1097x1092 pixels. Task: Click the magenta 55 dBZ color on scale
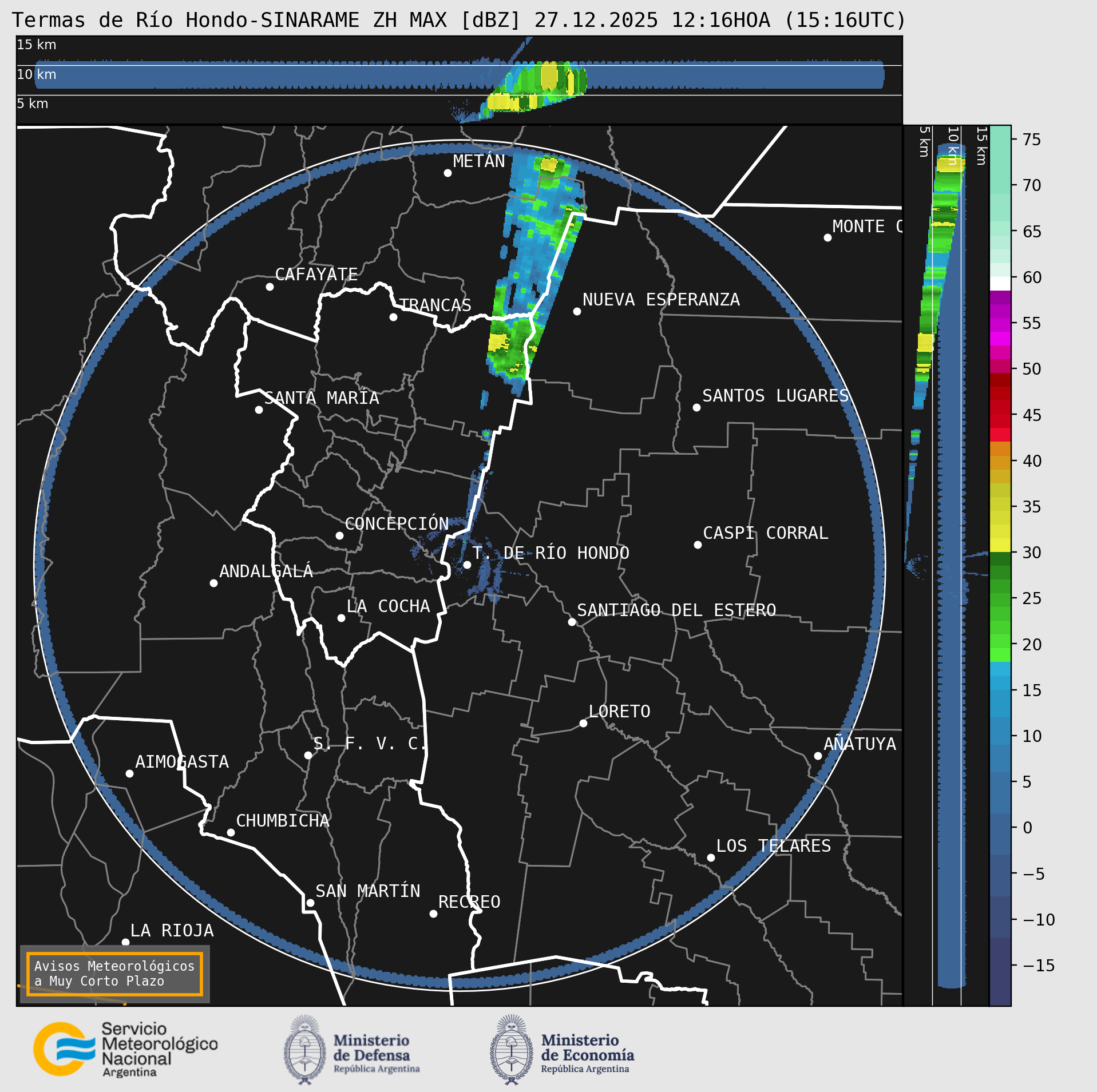click(x=1000, y=324)
